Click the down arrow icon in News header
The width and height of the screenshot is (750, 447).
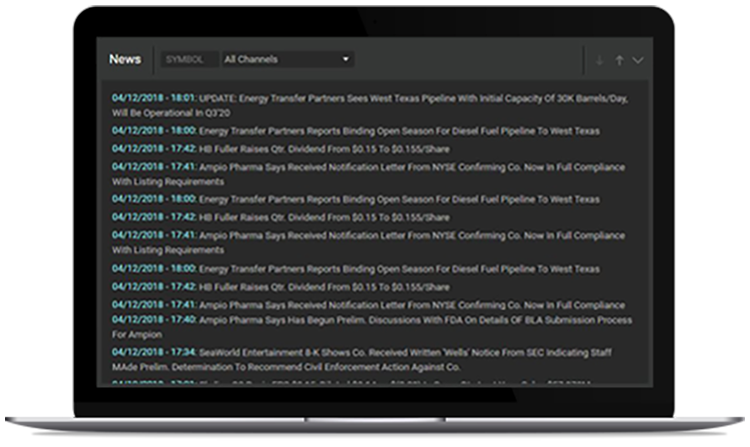pos(599,60)
